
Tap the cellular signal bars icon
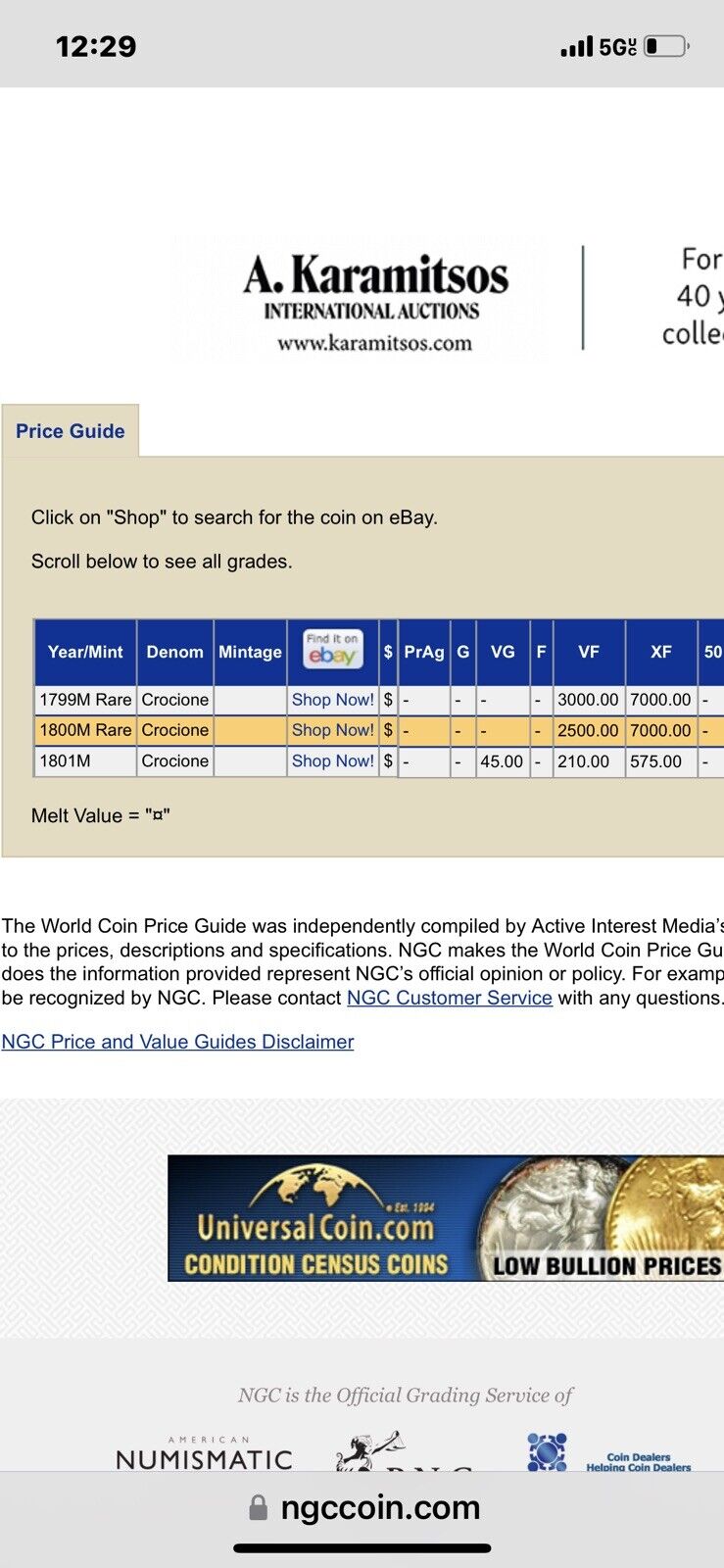[576, 46]
